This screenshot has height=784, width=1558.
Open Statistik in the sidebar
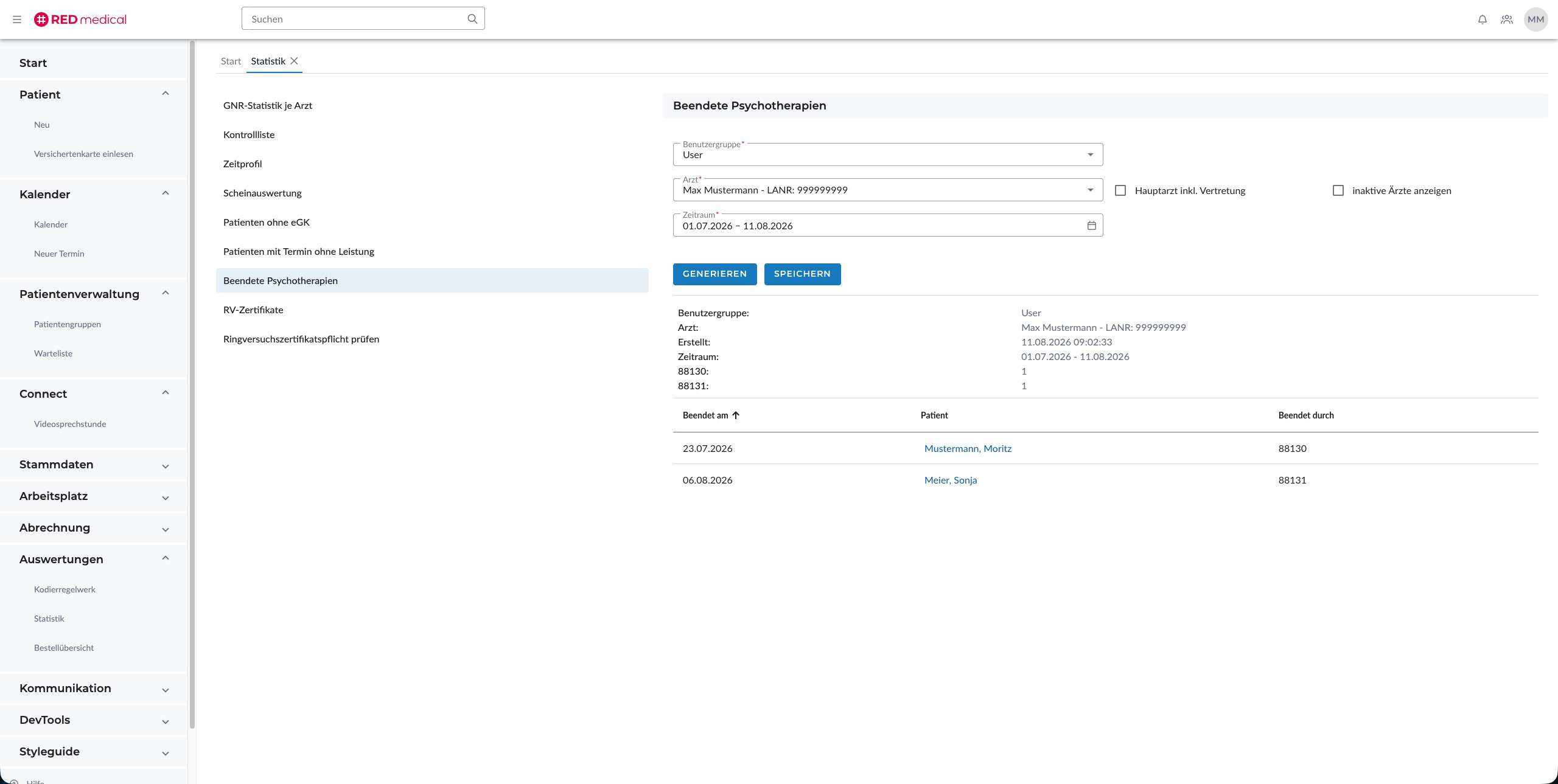[49, 619]
